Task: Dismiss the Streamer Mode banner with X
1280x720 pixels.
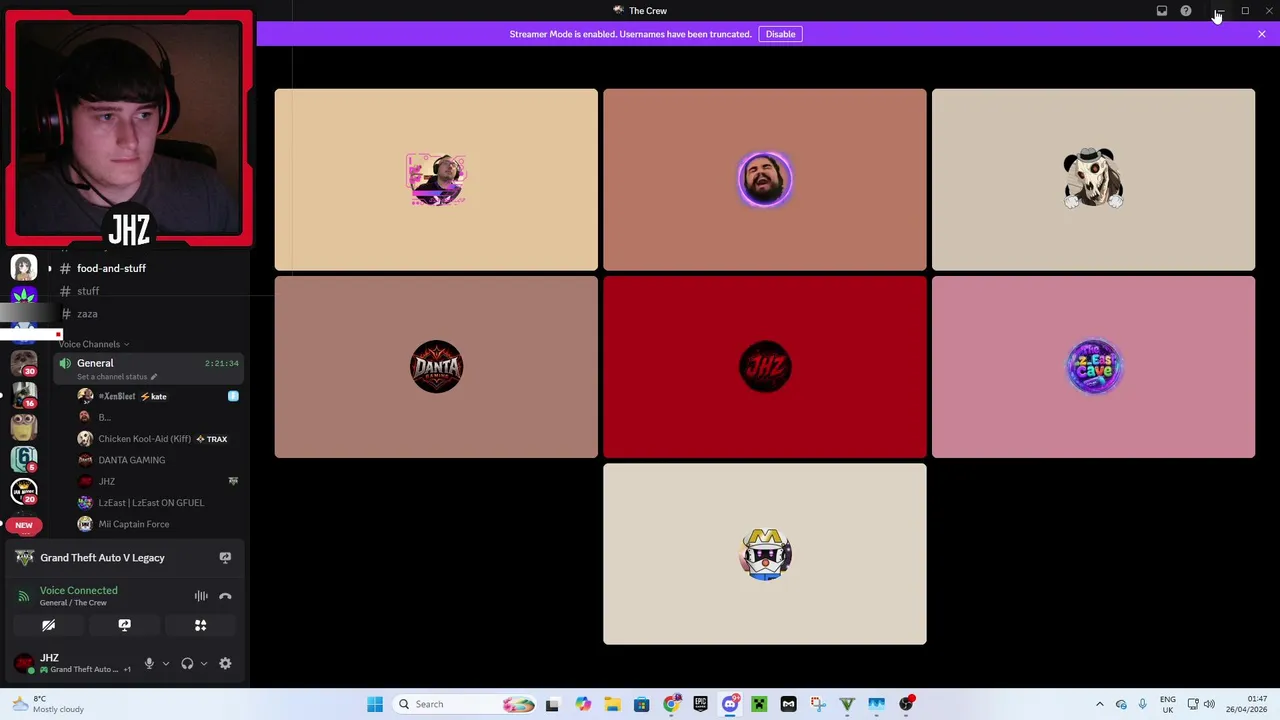Action: (x=1262, y=34)
